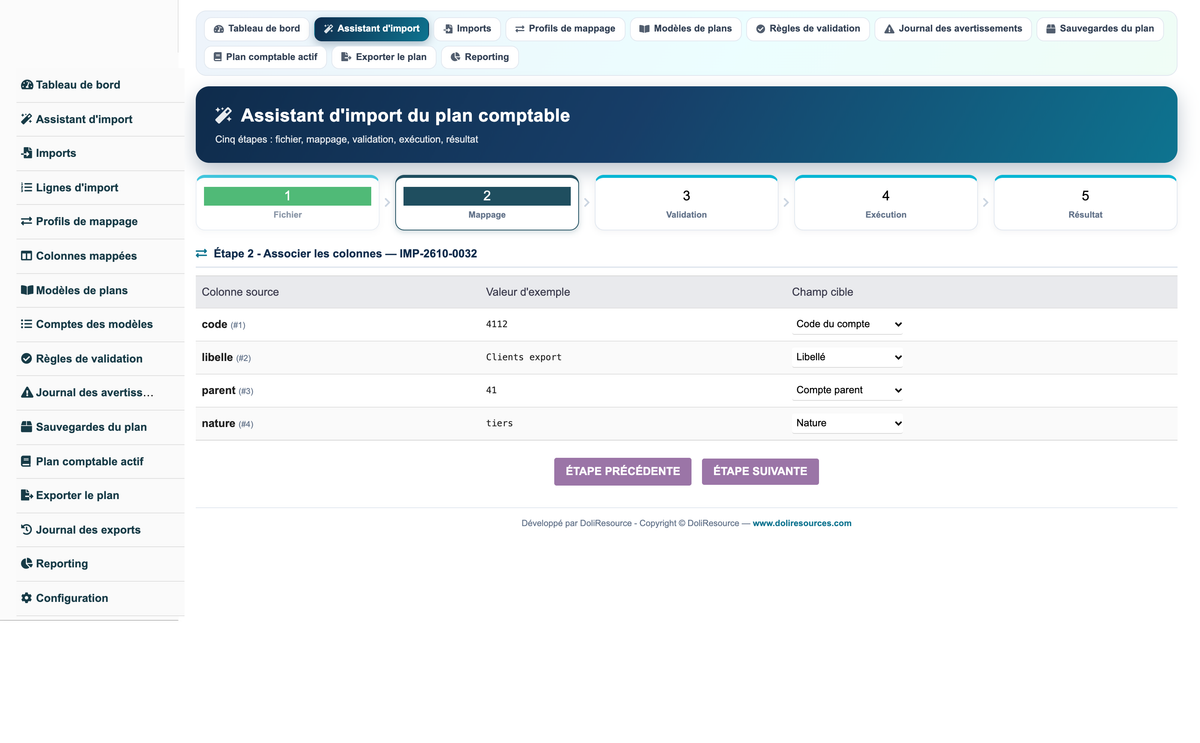
Task: Click the Colonne source column header
Action: click(x=240, y=292)
